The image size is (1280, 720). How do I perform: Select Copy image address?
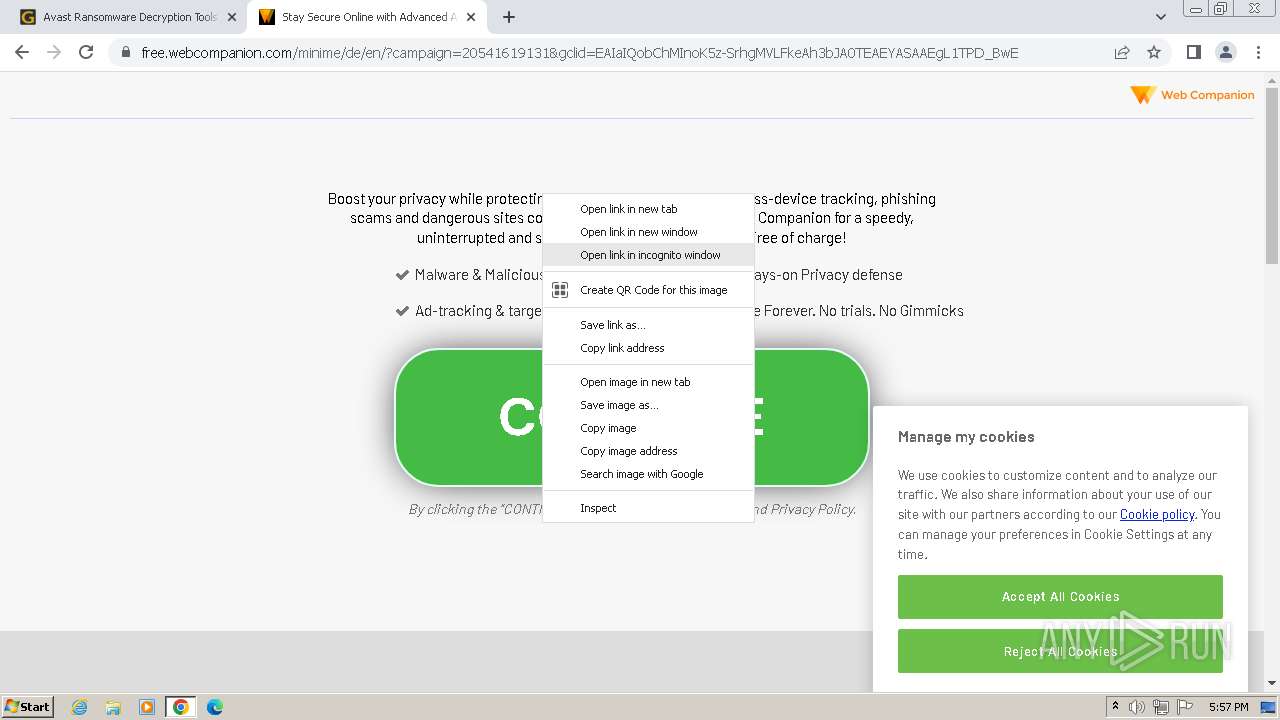pos(648,451)
